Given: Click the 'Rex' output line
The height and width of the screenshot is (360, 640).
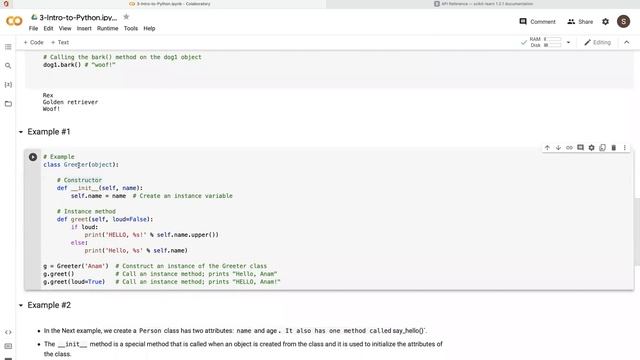Looking at the screenshot, I should click(48, 95).
